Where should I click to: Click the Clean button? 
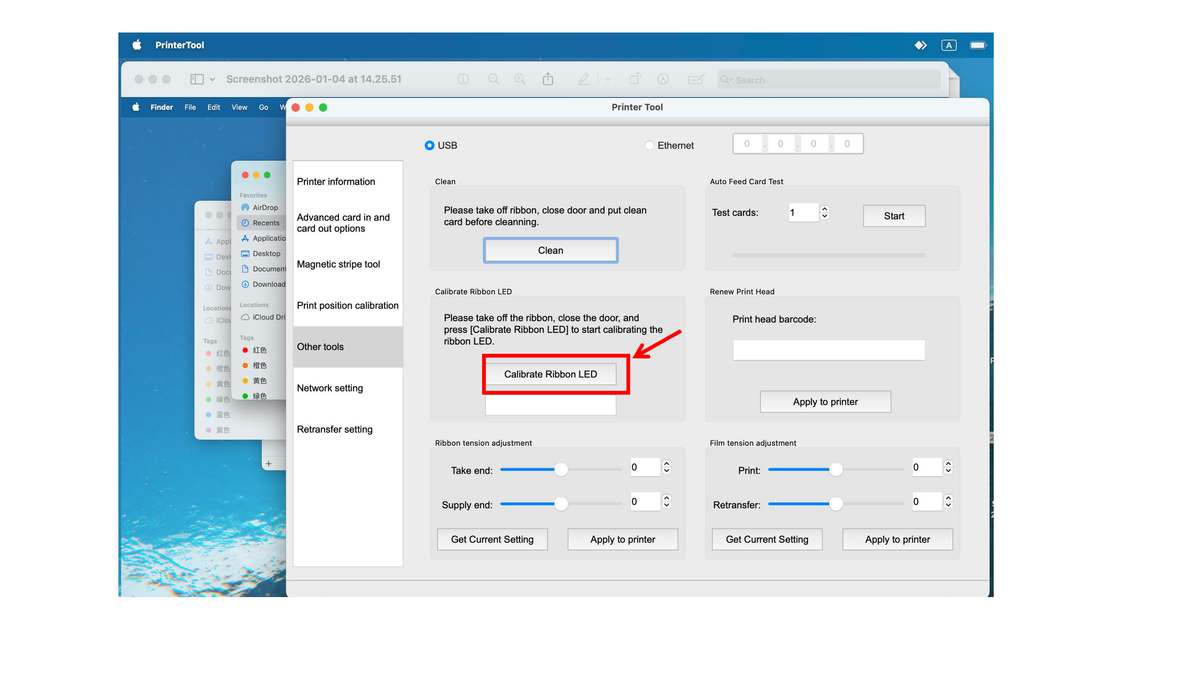point(551,250)
